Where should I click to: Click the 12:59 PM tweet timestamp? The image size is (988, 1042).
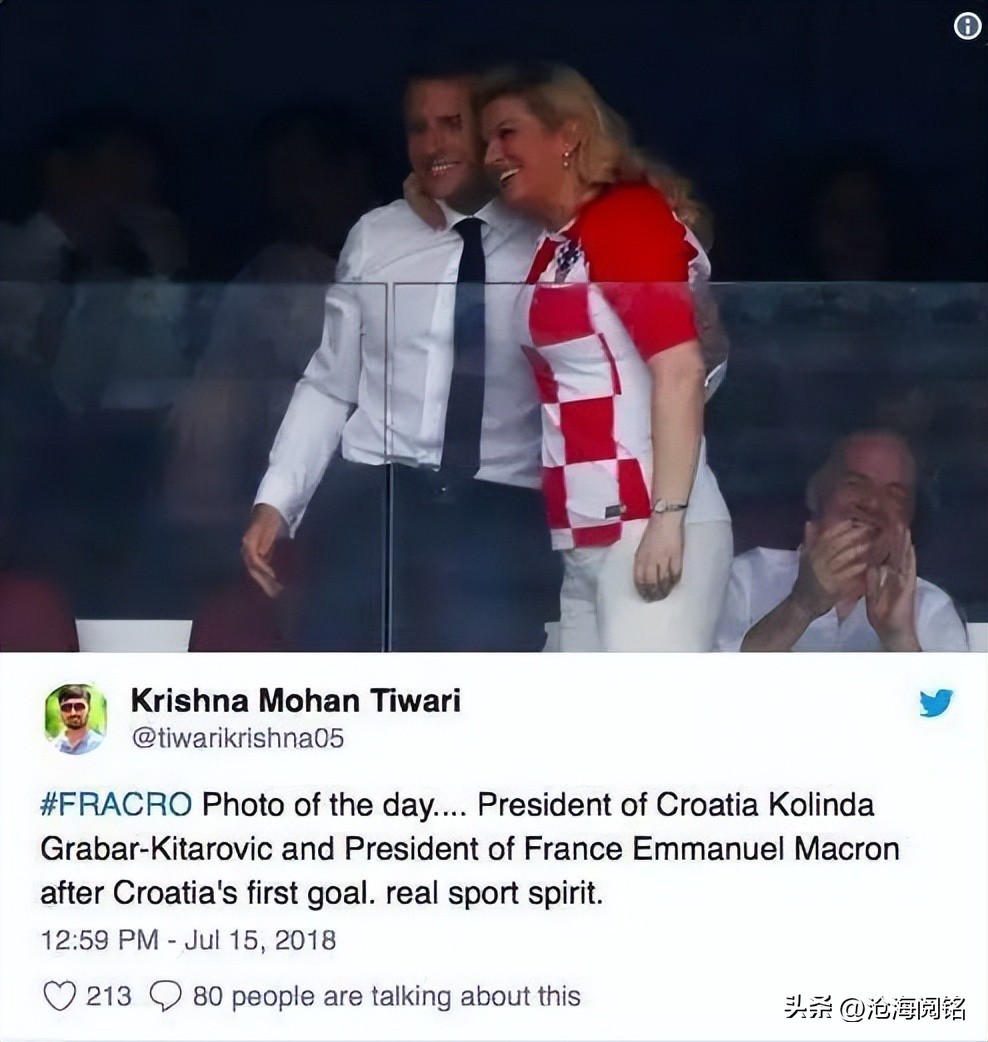tap(100, 940)
